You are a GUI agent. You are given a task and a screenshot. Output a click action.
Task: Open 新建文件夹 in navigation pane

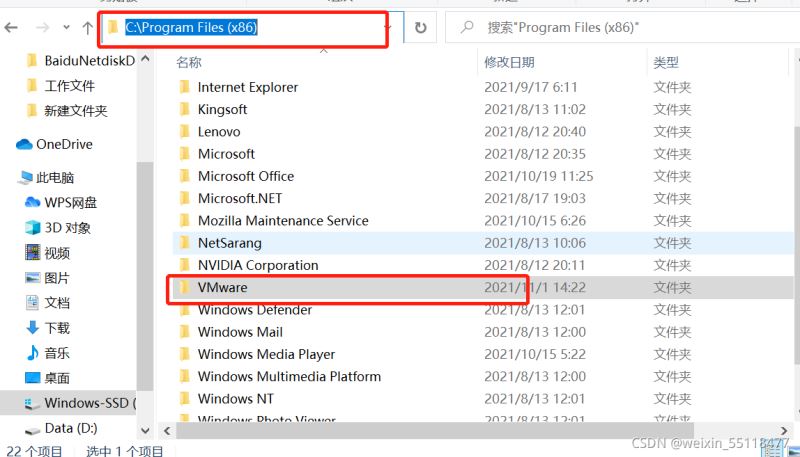(x=76, y=111)
